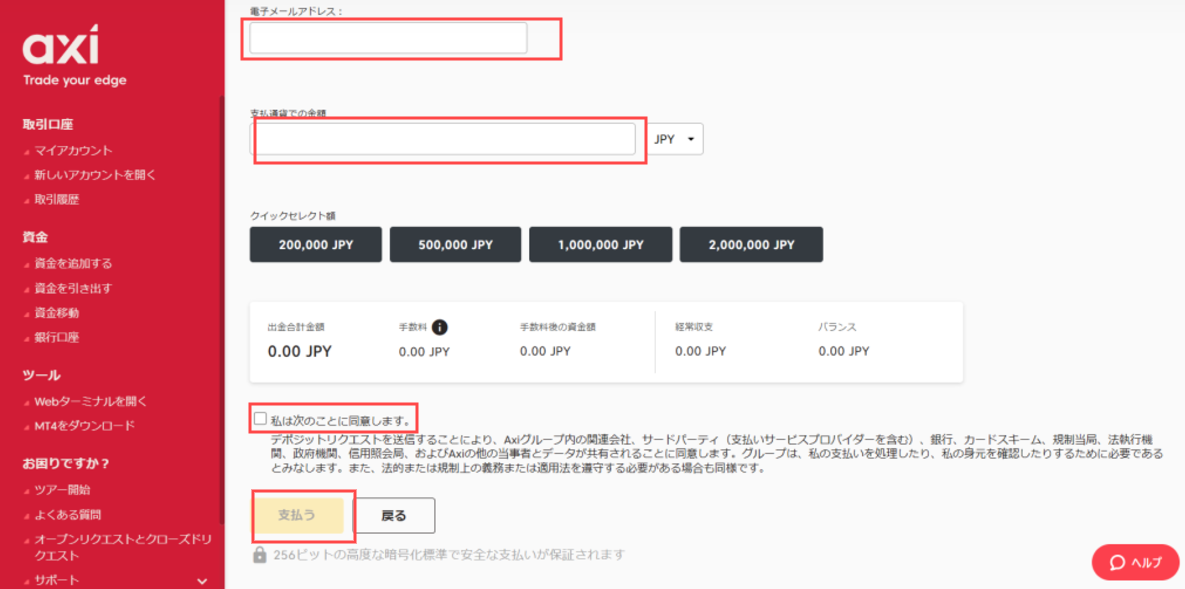Viewport: 1185px width, 589px height.
Task: Expand the サポート sidebar section
Action: [202, 581]
